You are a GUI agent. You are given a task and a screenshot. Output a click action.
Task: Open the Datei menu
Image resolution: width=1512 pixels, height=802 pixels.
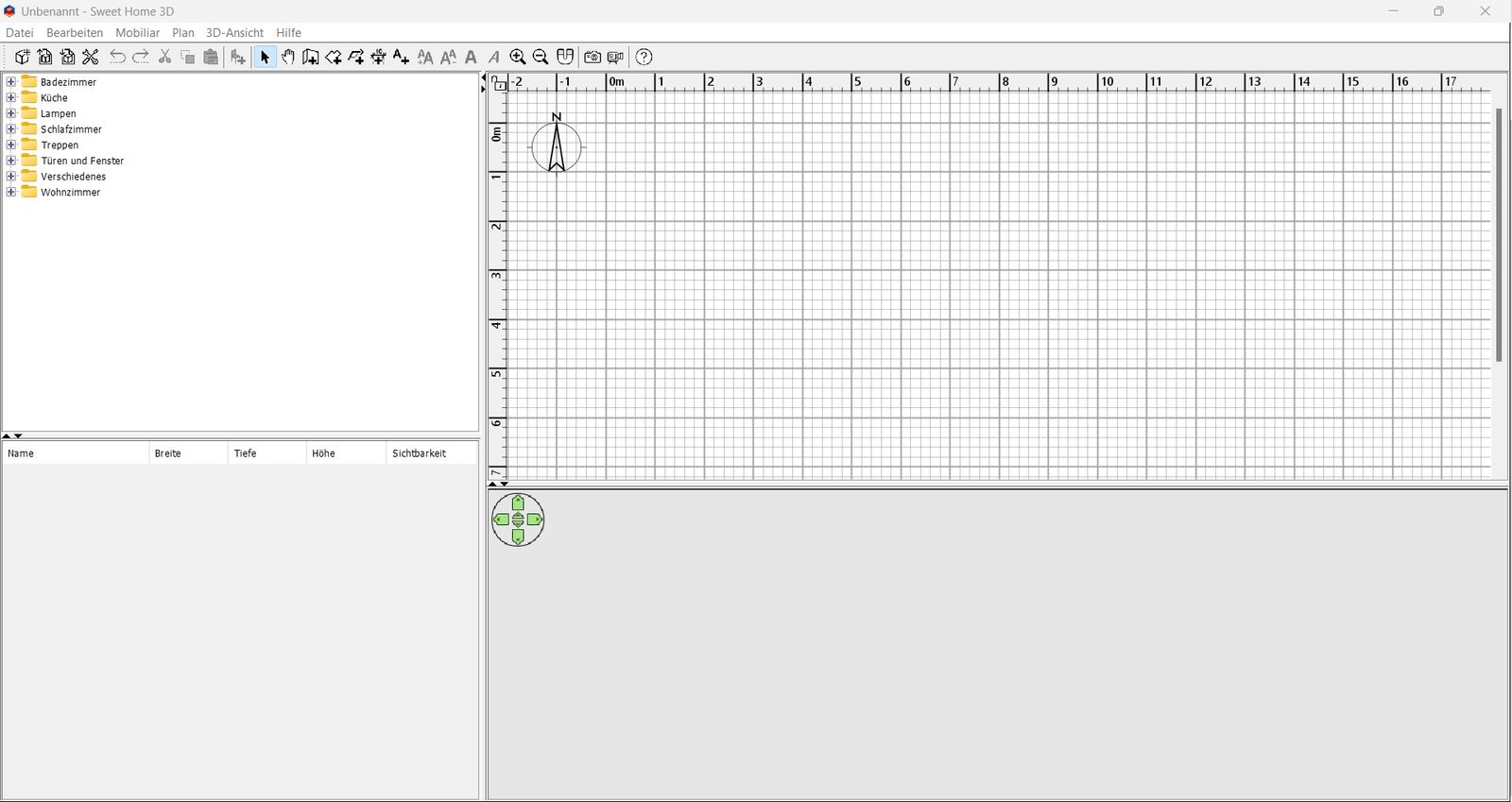tap(20, 32)
